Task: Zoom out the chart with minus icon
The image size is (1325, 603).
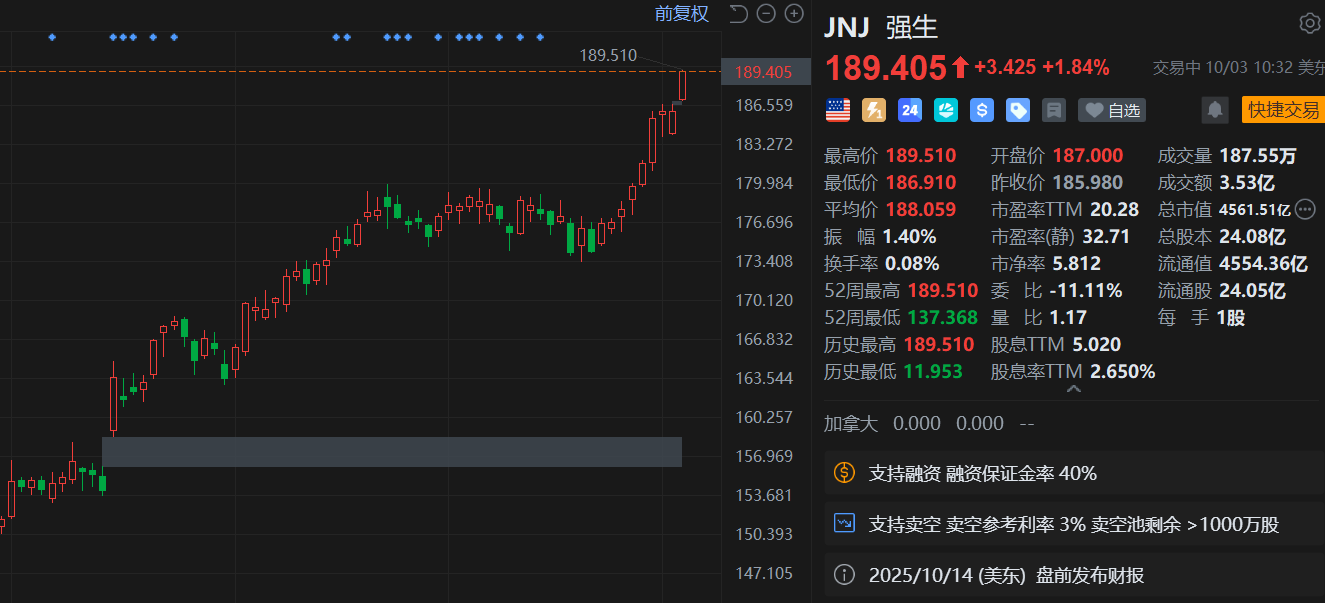Action: point(766,14)
